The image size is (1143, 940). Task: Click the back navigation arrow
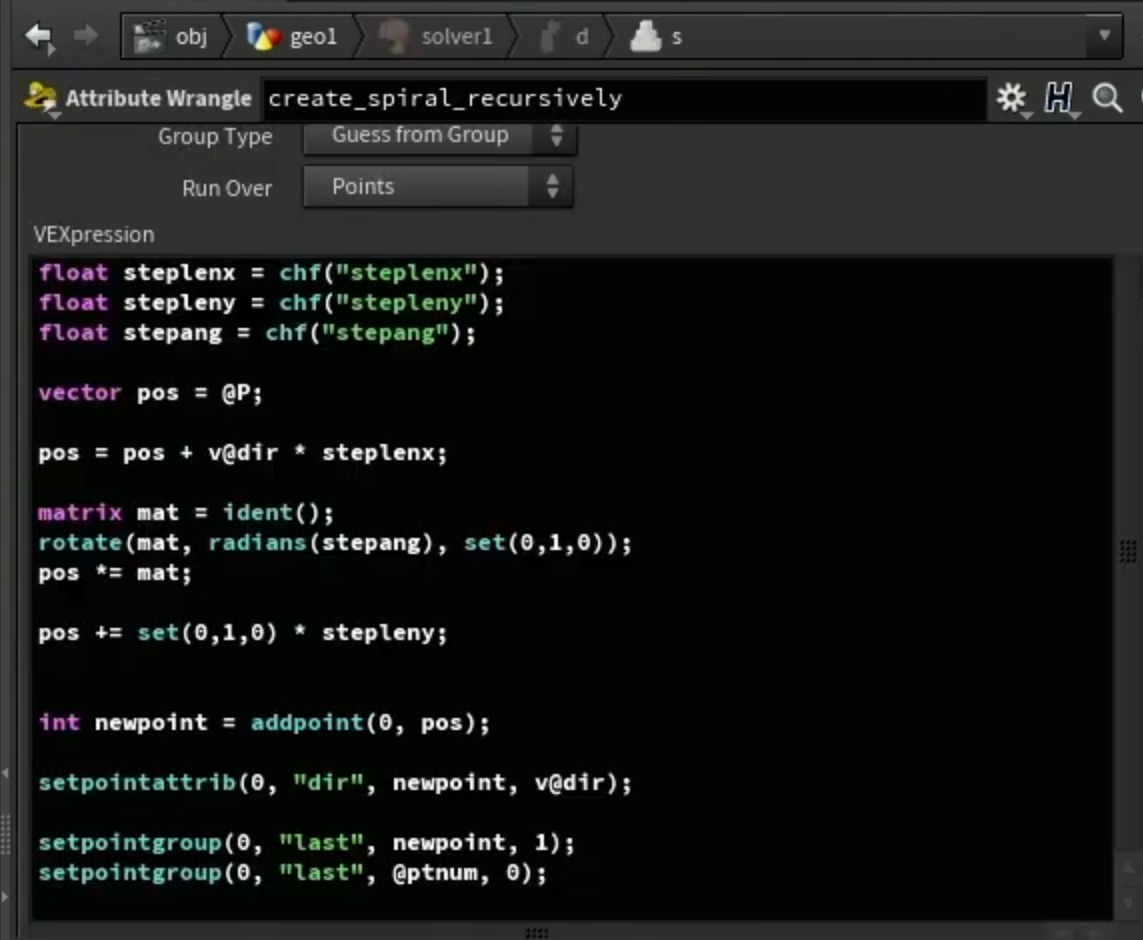39,36
